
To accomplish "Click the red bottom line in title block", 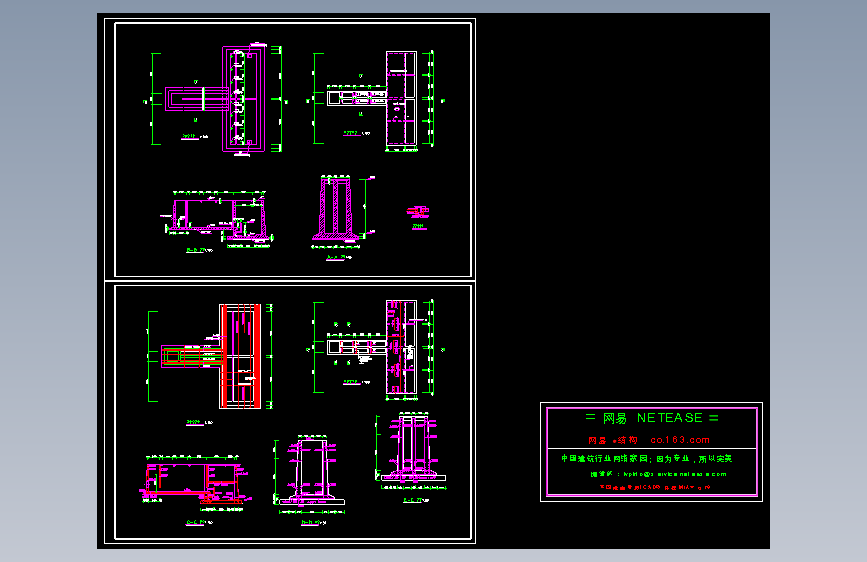I will tap(655, 487).
